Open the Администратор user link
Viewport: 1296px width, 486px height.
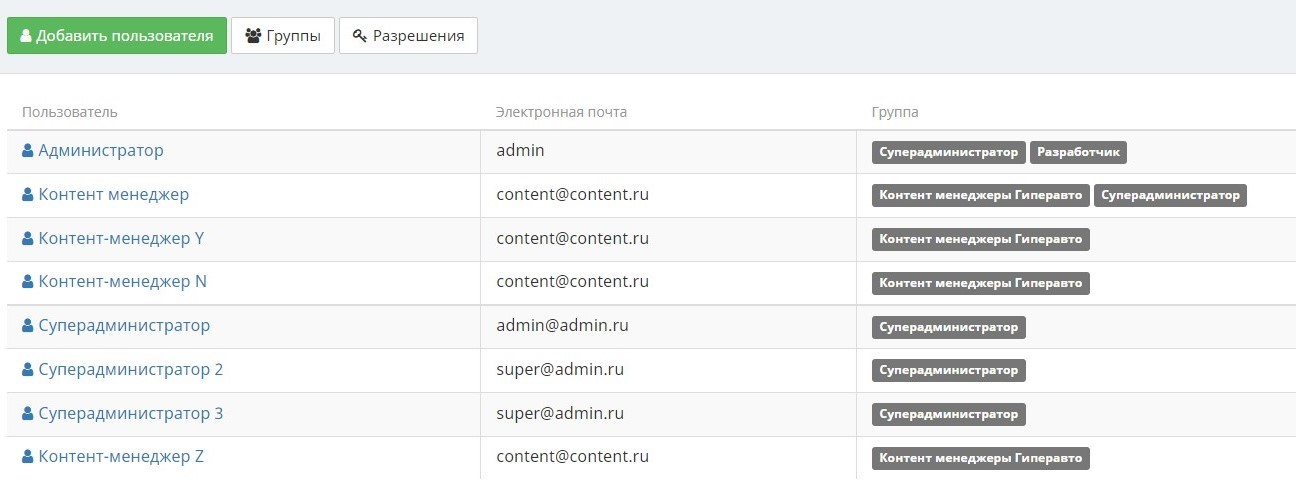pos(100,151)
